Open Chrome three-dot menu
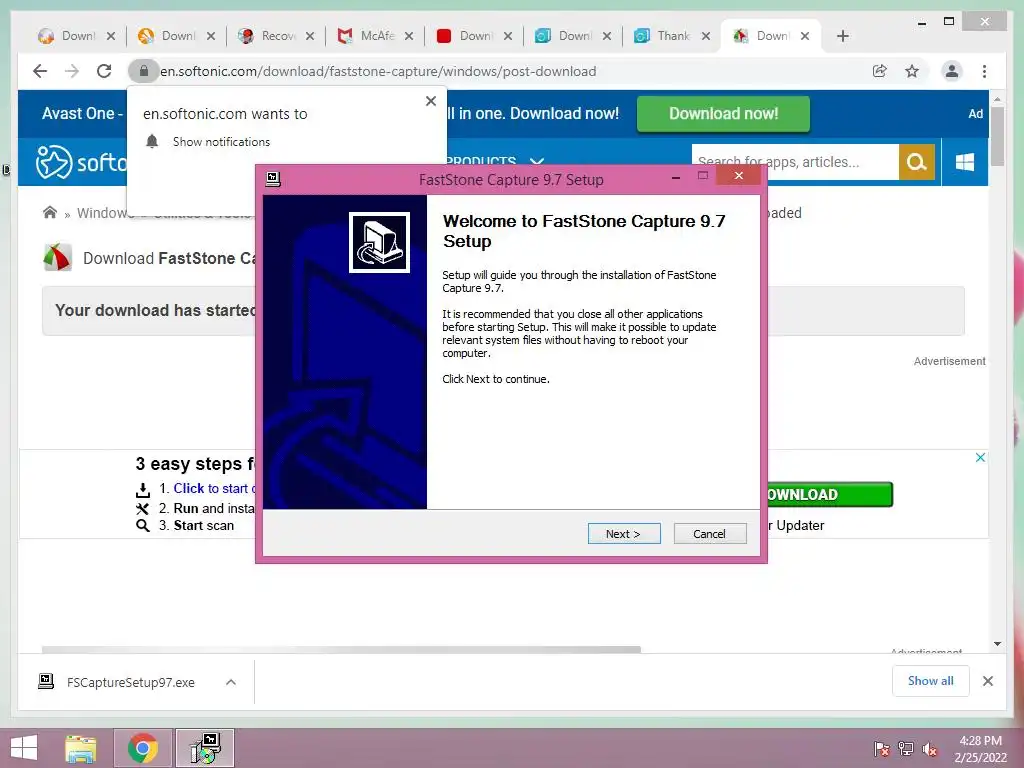Screen dimensions: 1024x768 (x=984, y=71)
